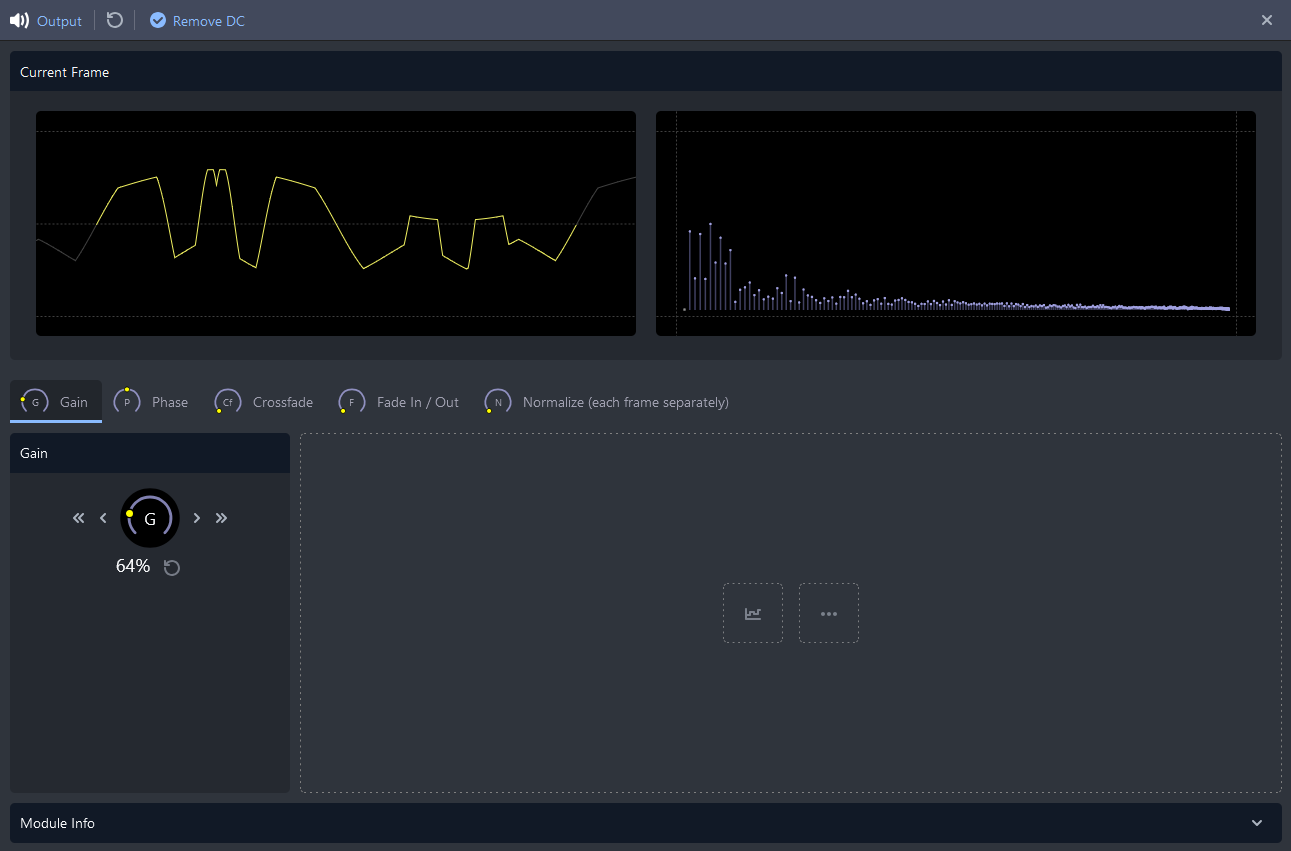Click the reset icon in top toolbar
Viewport: 1291px width, 851px height.
point(115,20)
